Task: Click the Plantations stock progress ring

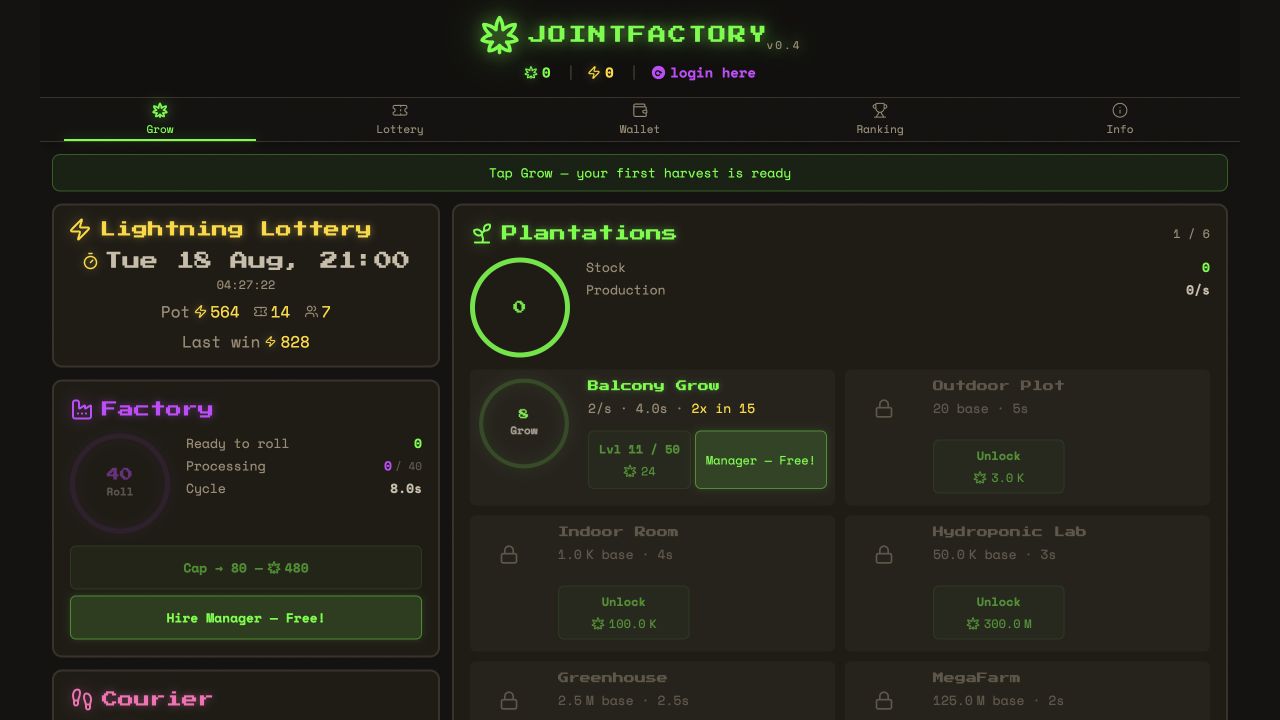Action: pos(520,307)
